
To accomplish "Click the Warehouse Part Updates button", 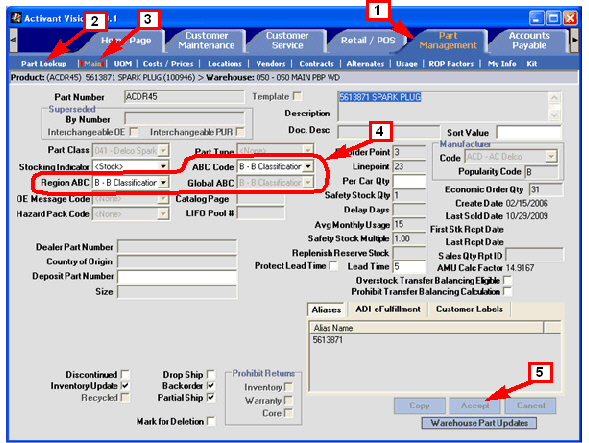I will 479,423.
